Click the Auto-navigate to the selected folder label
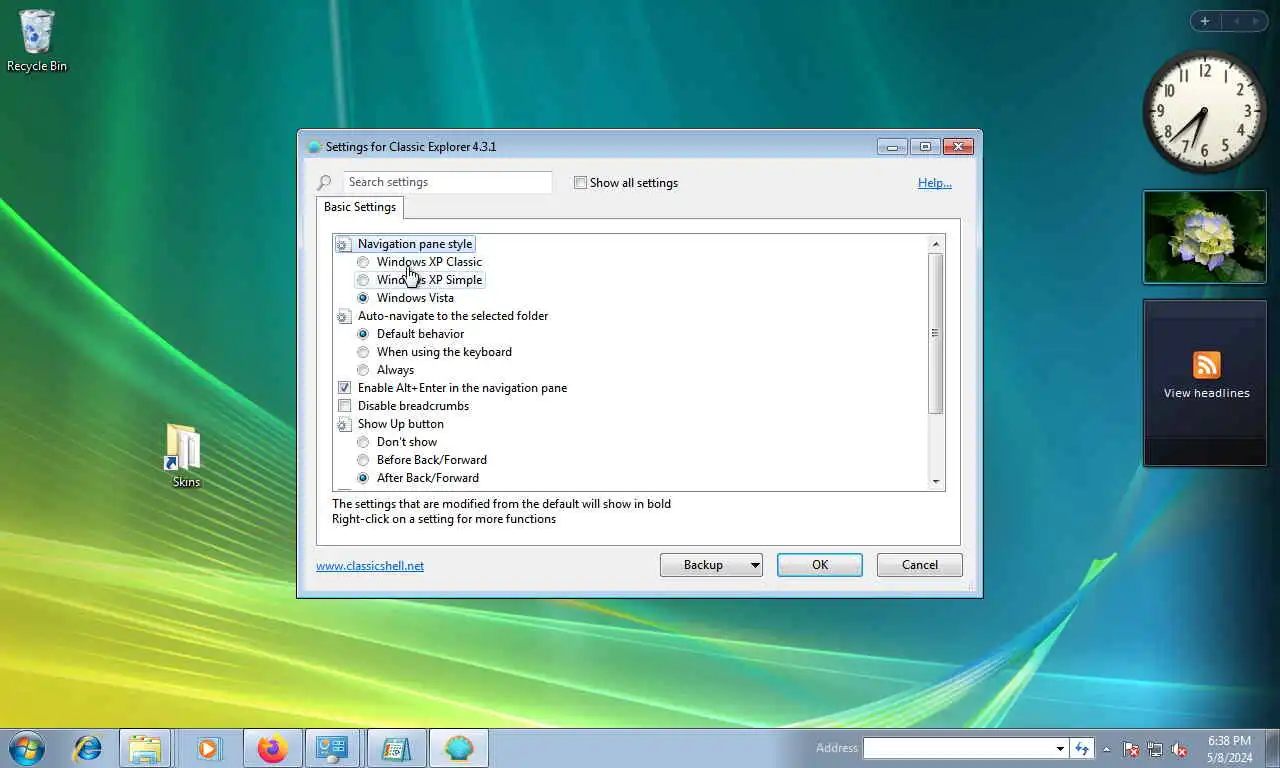This screenshot has width=1280, height=768. click(453, 316)
